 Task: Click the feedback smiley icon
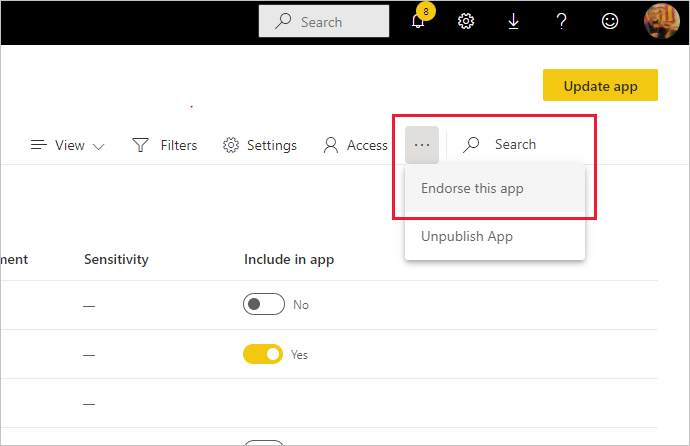(x=610, y=22)
